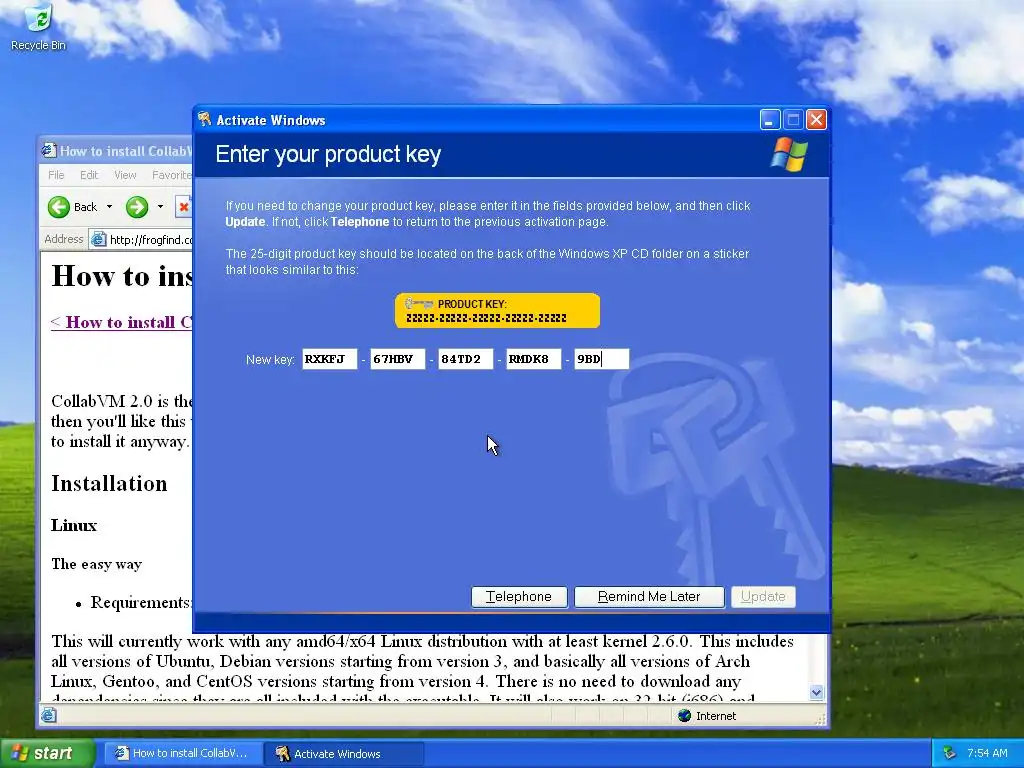Click the yellow PRODUCT KEY sticker image
The height and width of the screenshot is (768, 1024).
(x=498, y=311)
